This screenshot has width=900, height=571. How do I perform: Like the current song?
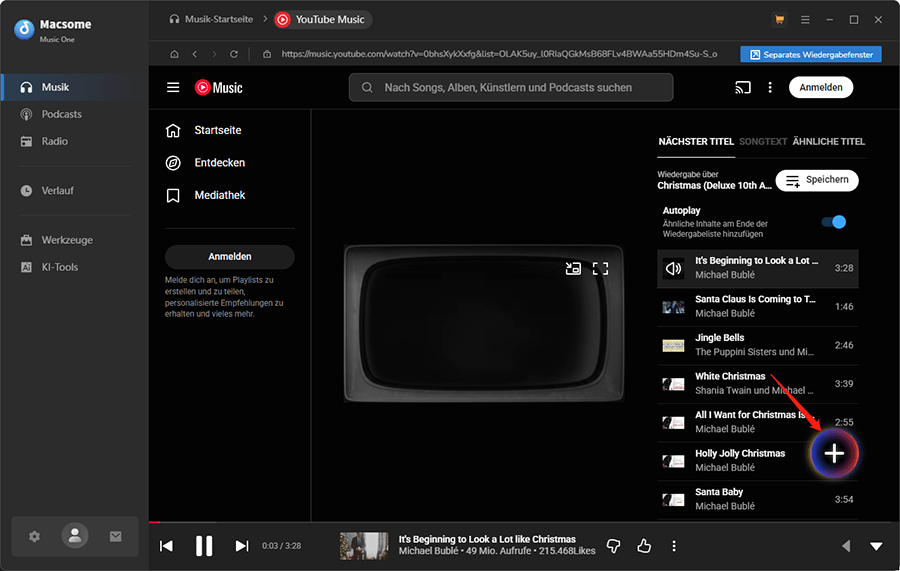(x=644, y=546)
